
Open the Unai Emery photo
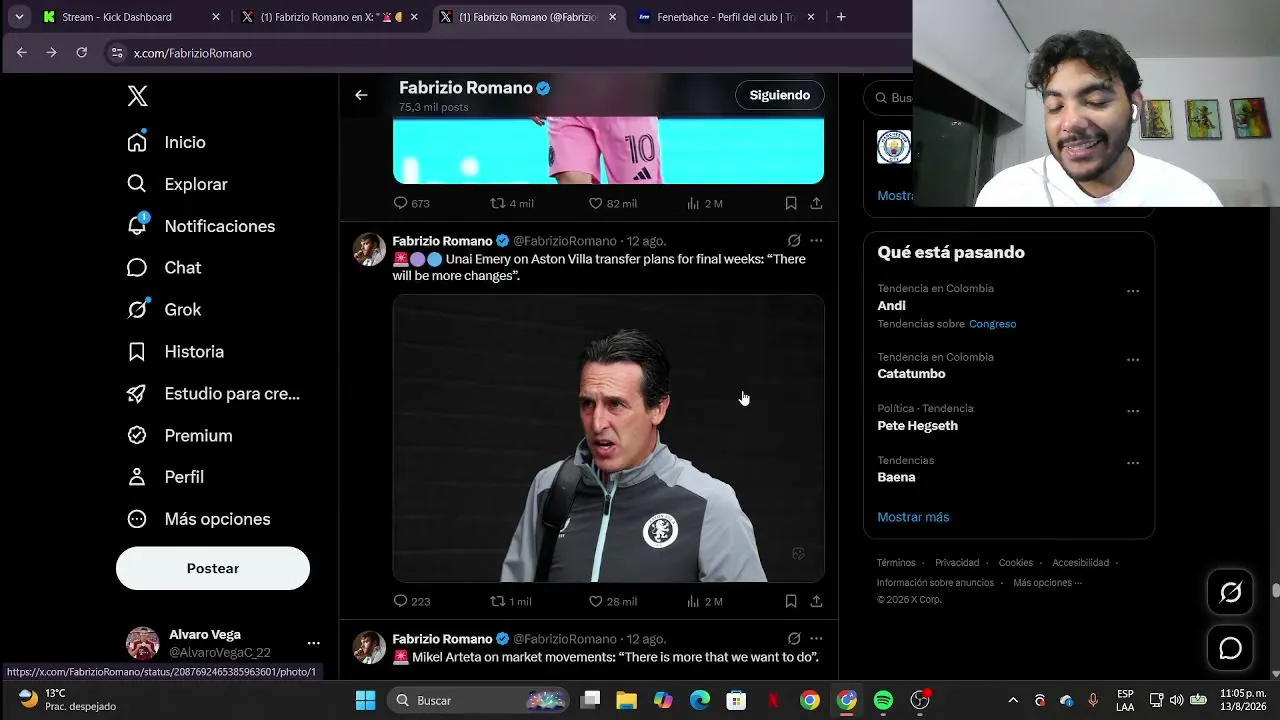(608, 438)
